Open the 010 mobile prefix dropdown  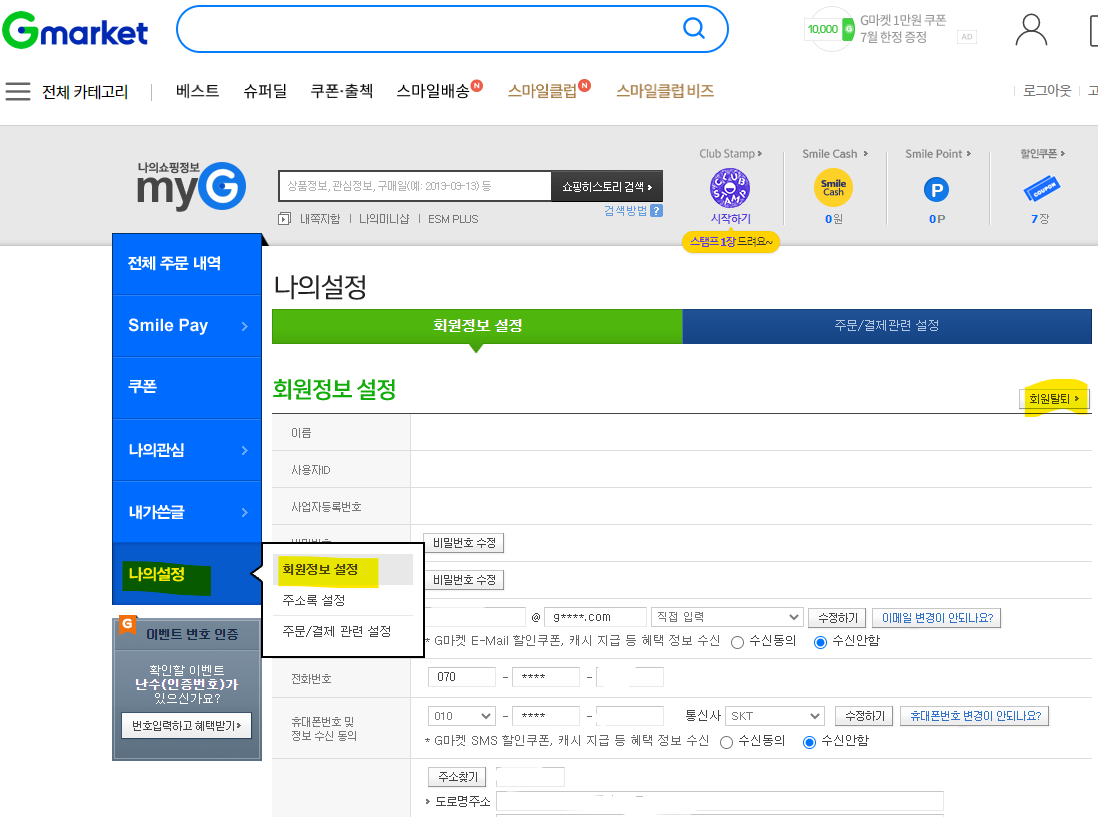point(461,716)
